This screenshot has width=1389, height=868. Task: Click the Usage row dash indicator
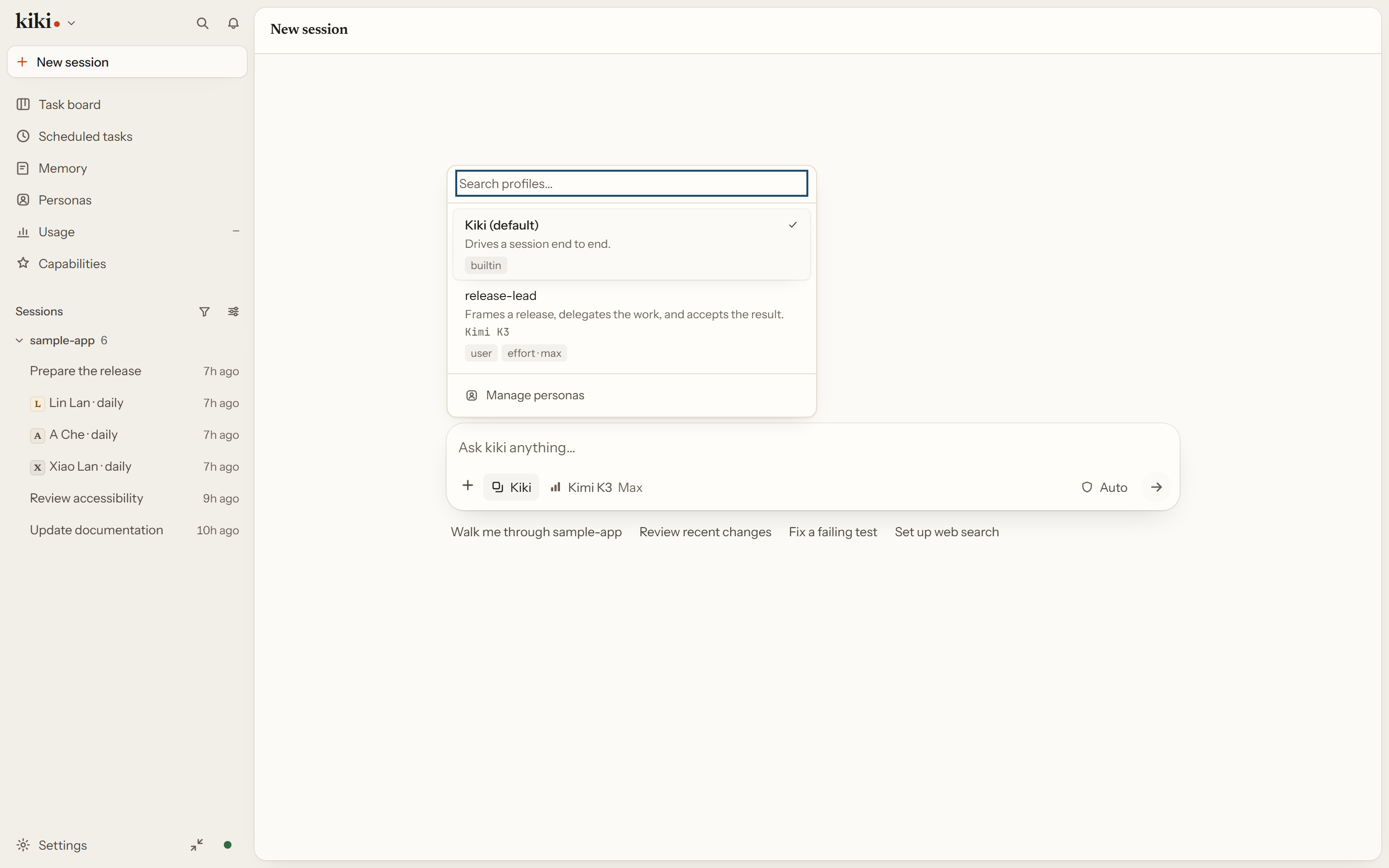coord(236,231)
